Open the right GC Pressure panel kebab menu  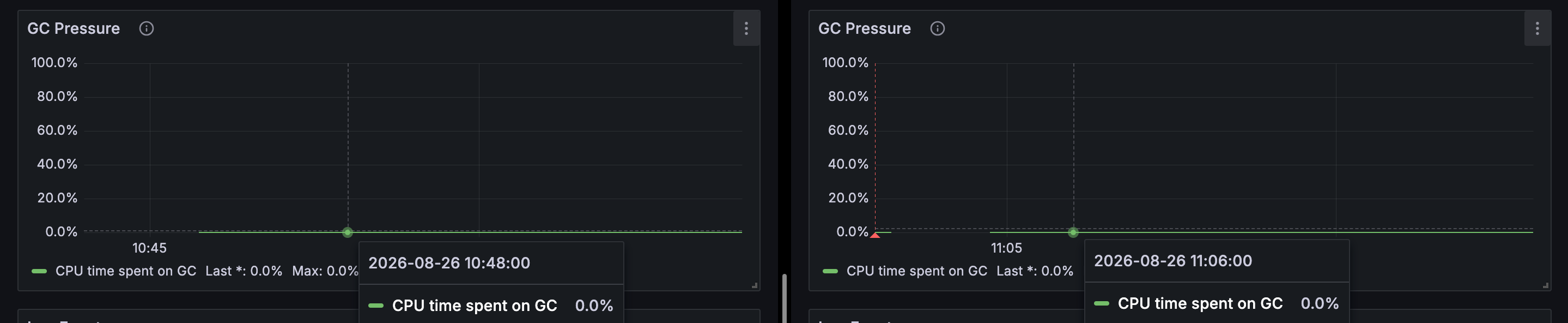[1537, 28]
